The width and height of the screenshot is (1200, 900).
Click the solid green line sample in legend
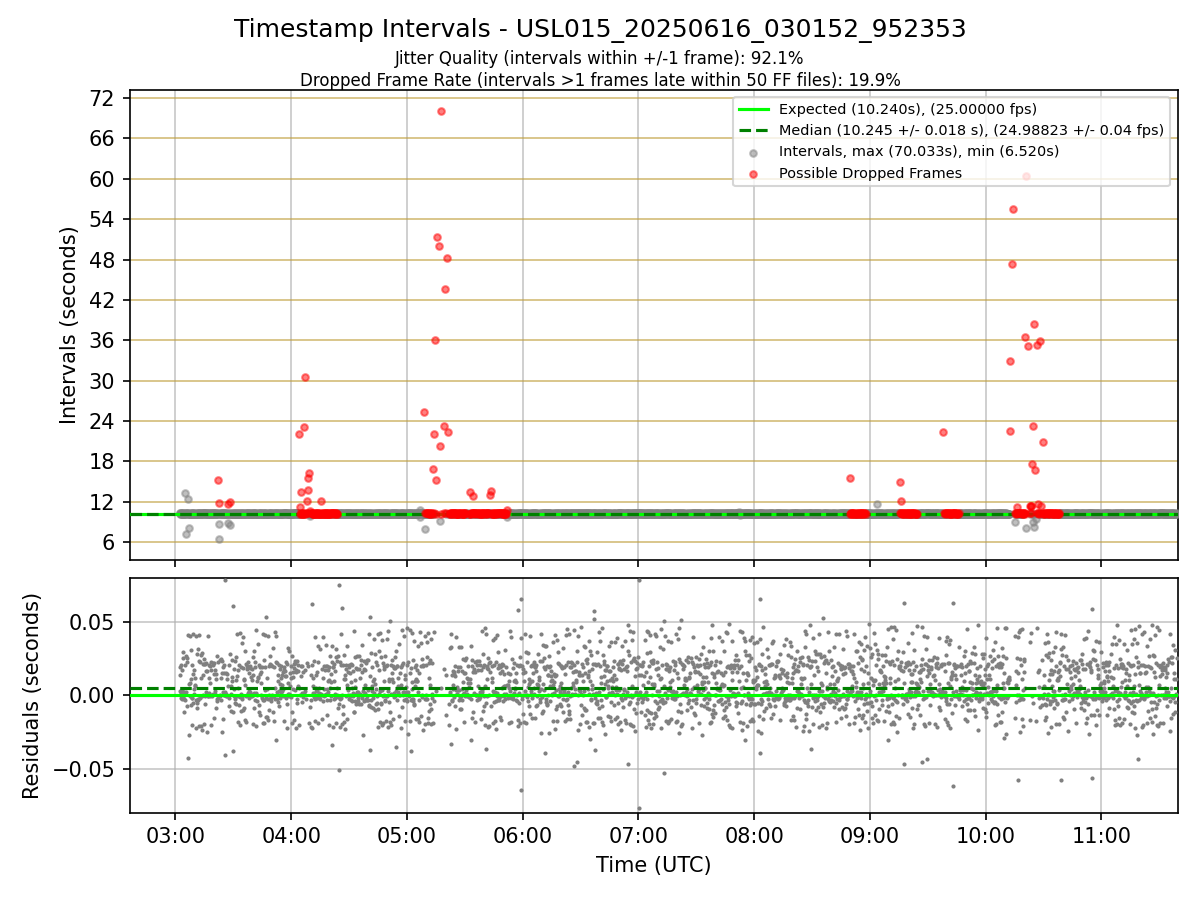coord(754,109)
